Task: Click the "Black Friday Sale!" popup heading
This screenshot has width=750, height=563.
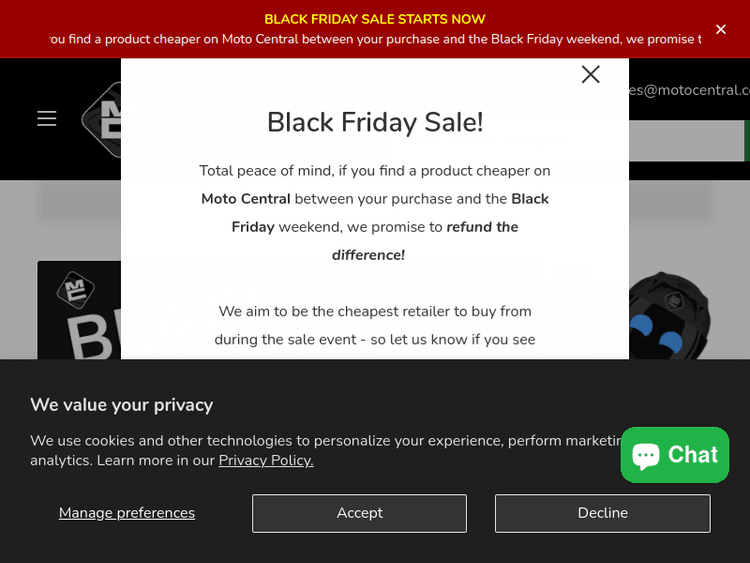Action: [x=375, y=122]
